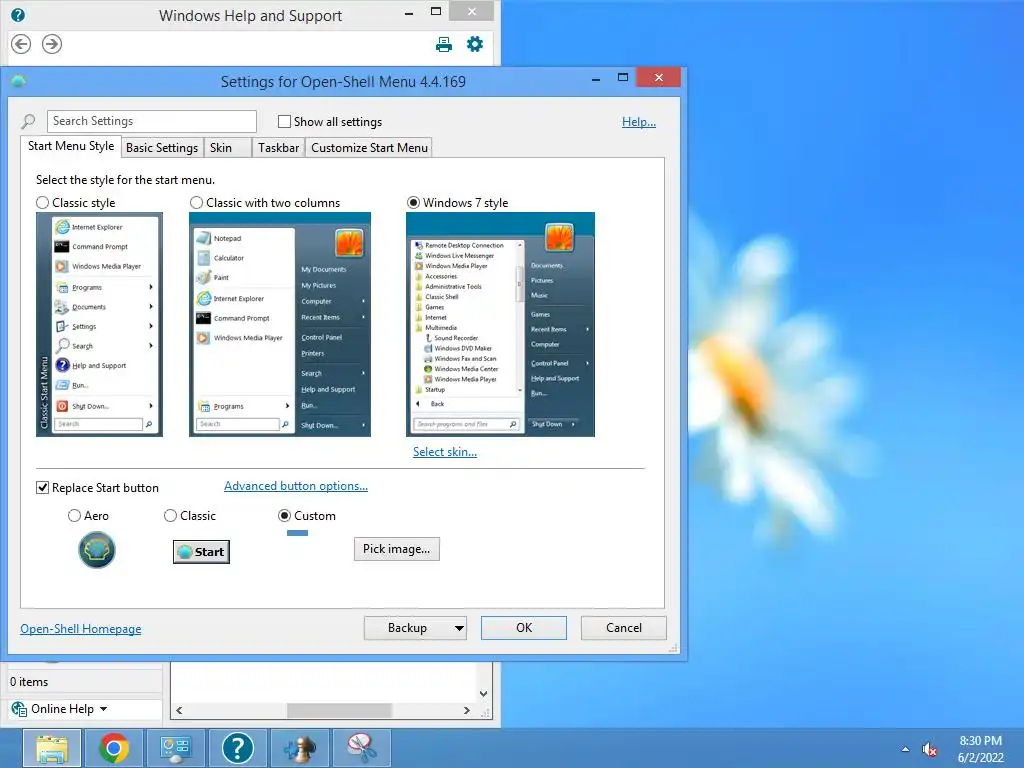The height and width of the screenshot is (768, 1024).
Task: Confirm settings with OK button
Action: 524,628
